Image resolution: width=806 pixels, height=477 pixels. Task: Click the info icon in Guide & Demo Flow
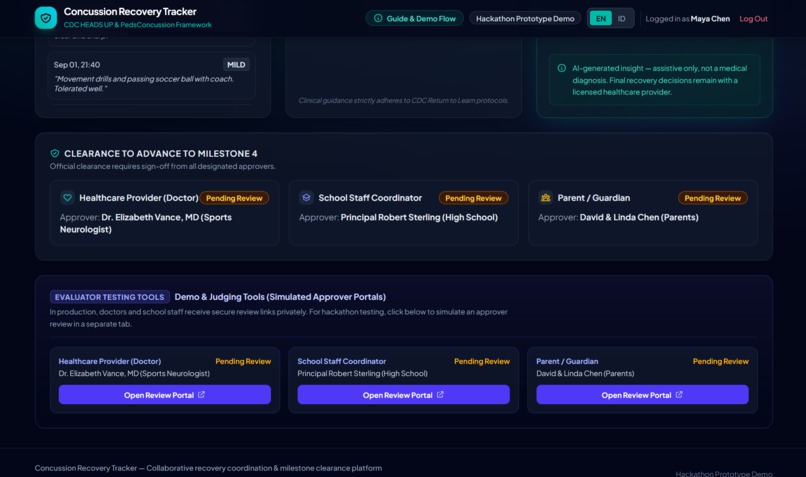tap(378, 19)
